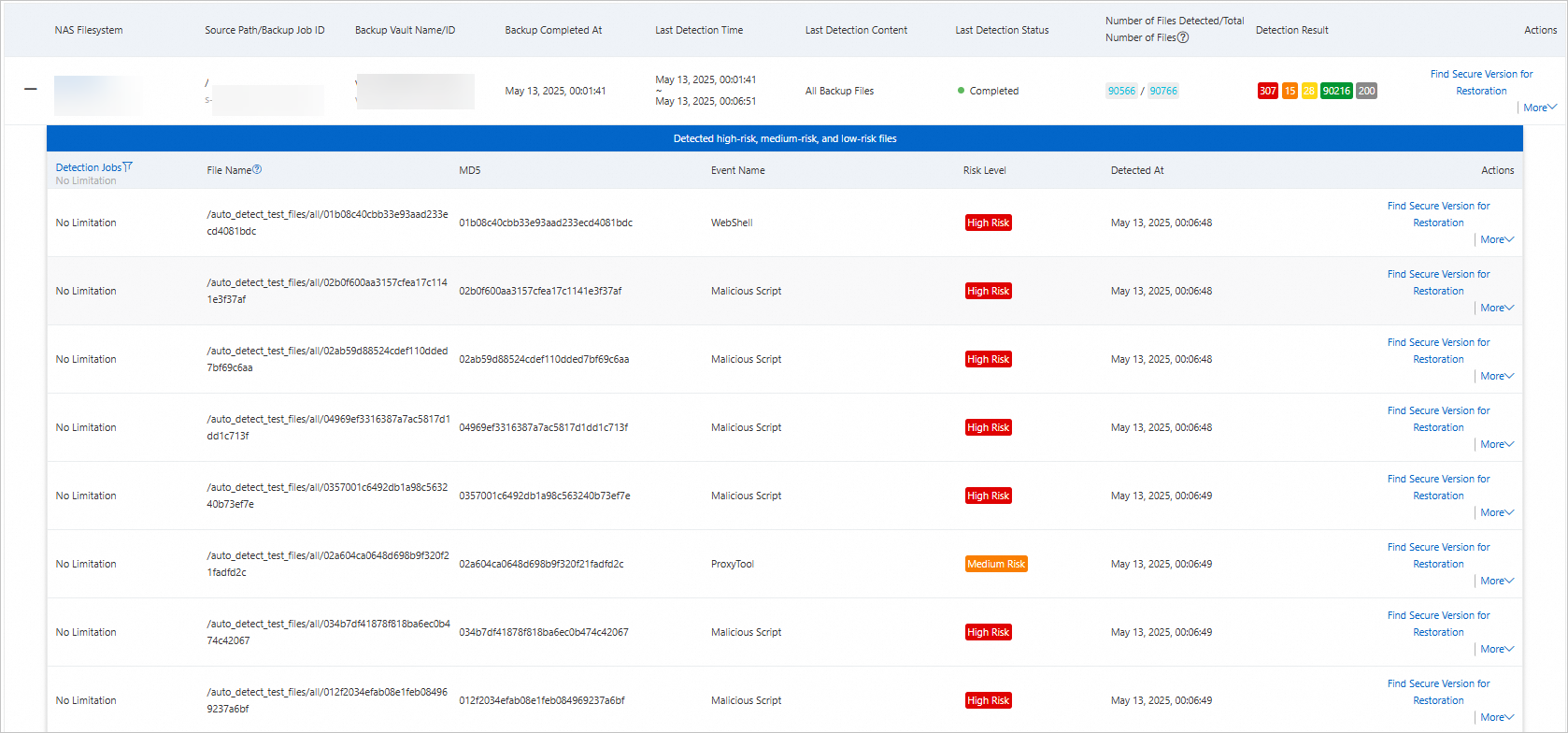Click the High Risk badge in WebShell row

tap(989, 223)
